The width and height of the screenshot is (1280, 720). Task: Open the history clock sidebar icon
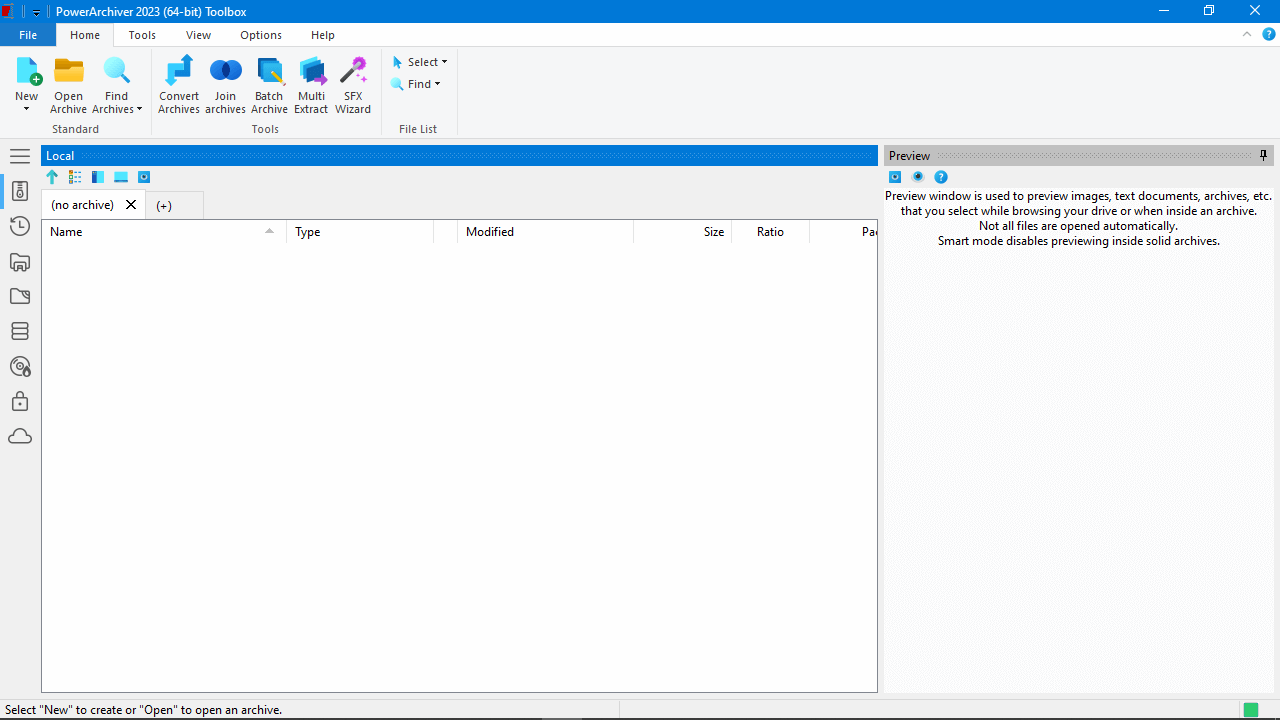click(x=20, y=226)
